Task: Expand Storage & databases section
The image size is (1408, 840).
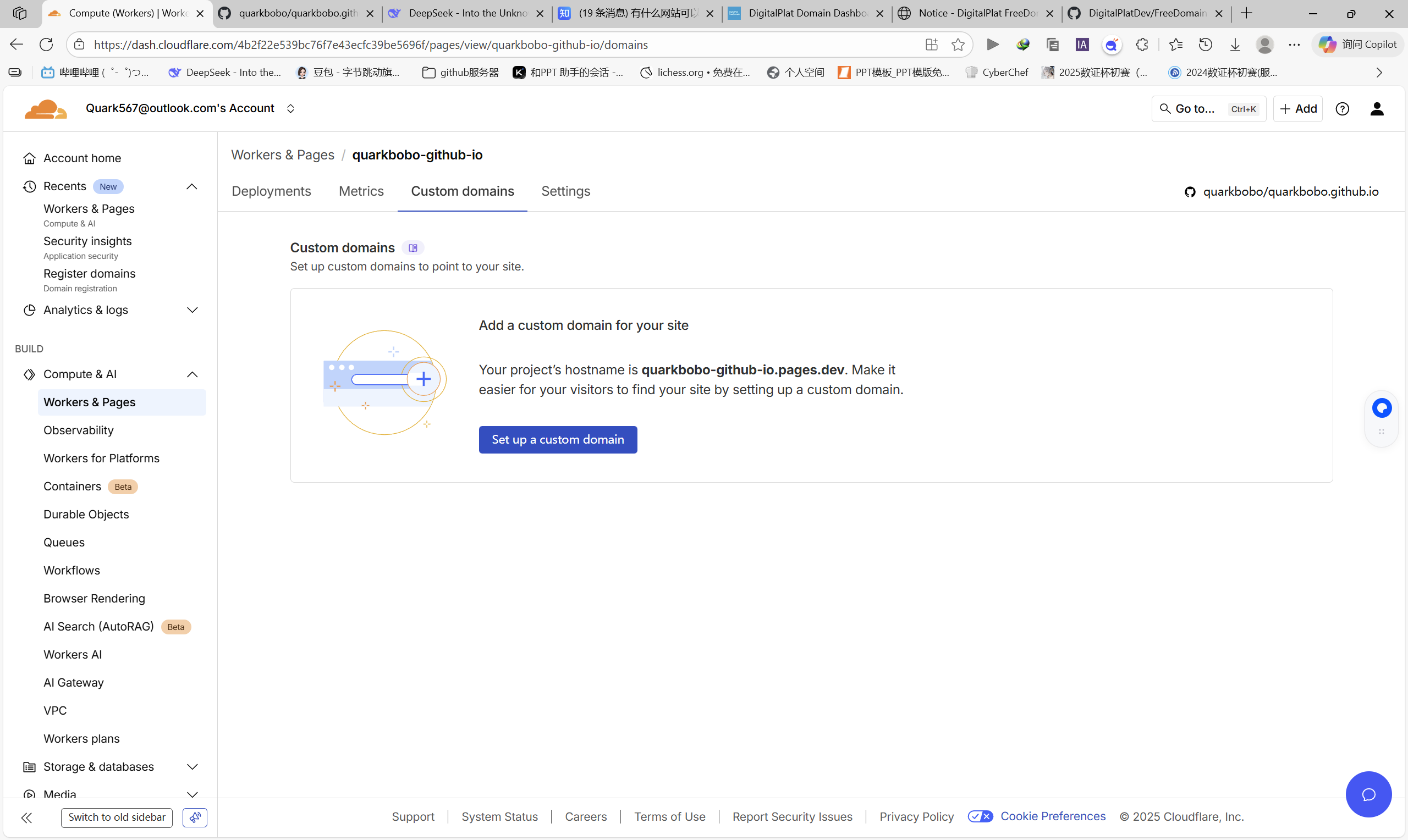Action: click(192, 766)
